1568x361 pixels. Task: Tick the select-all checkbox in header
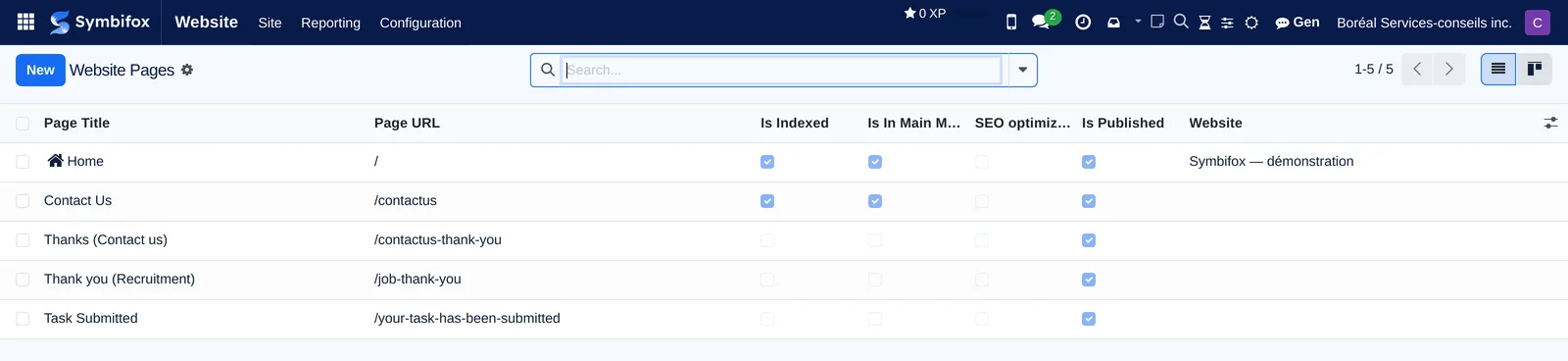23,123
